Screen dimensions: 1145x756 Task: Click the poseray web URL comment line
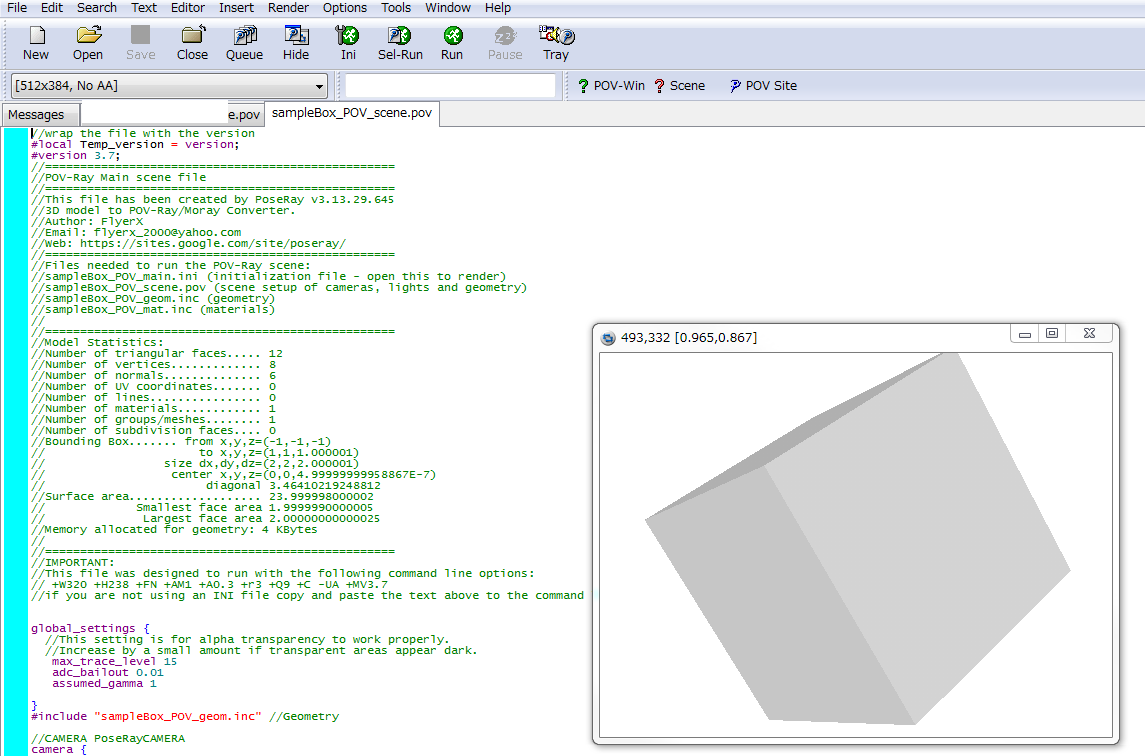tap(188, 243)
